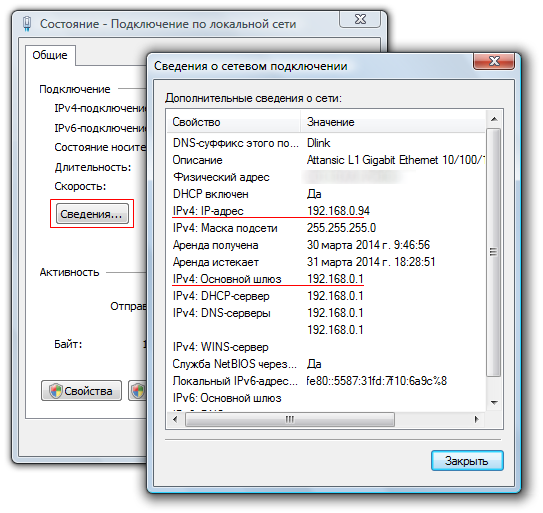Click the Значение column header

(x=393, y=122)
